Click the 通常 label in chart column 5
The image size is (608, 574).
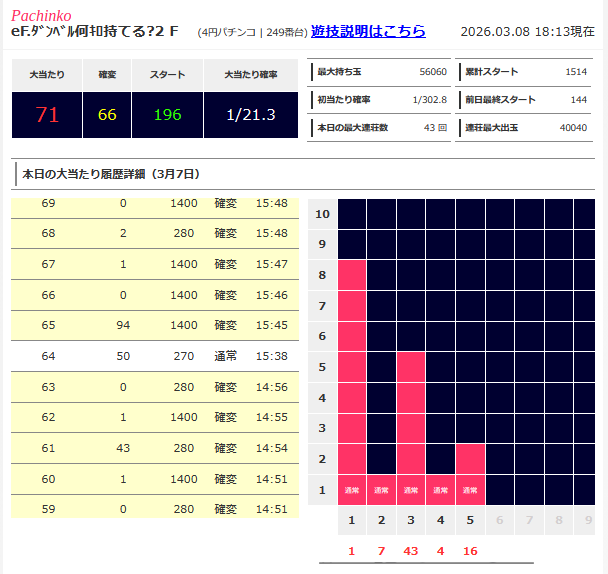[x=470, y=491]
